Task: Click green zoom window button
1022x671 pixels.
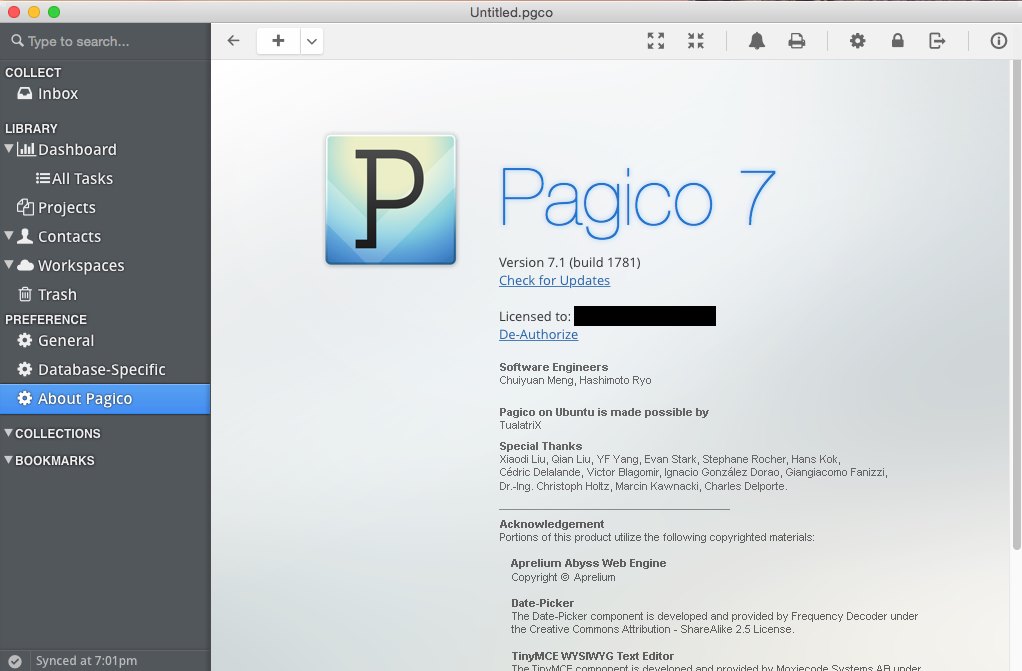Action: pyautogui.click(x=54, y=12)
